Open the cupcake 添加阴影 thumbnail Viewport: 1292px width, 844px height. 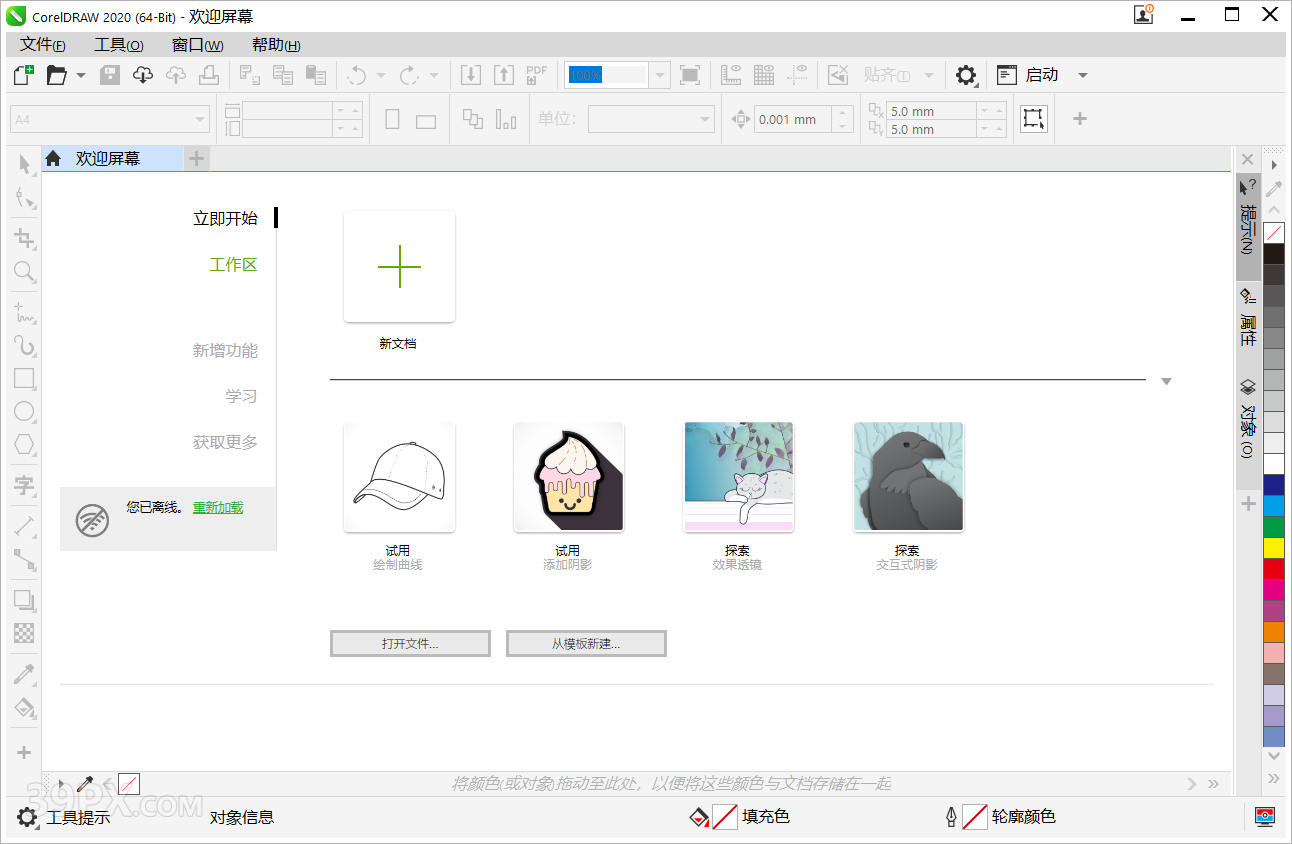(569, 477)
